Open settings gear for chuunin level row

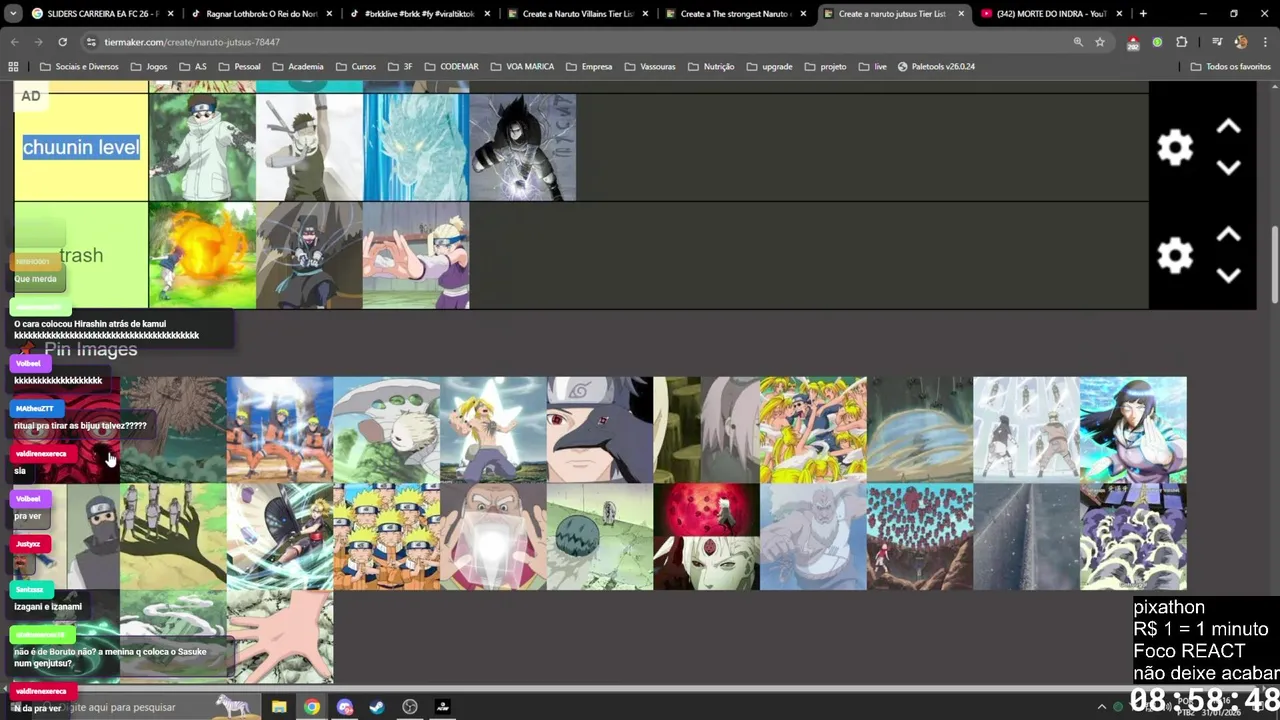(1175, 148)
